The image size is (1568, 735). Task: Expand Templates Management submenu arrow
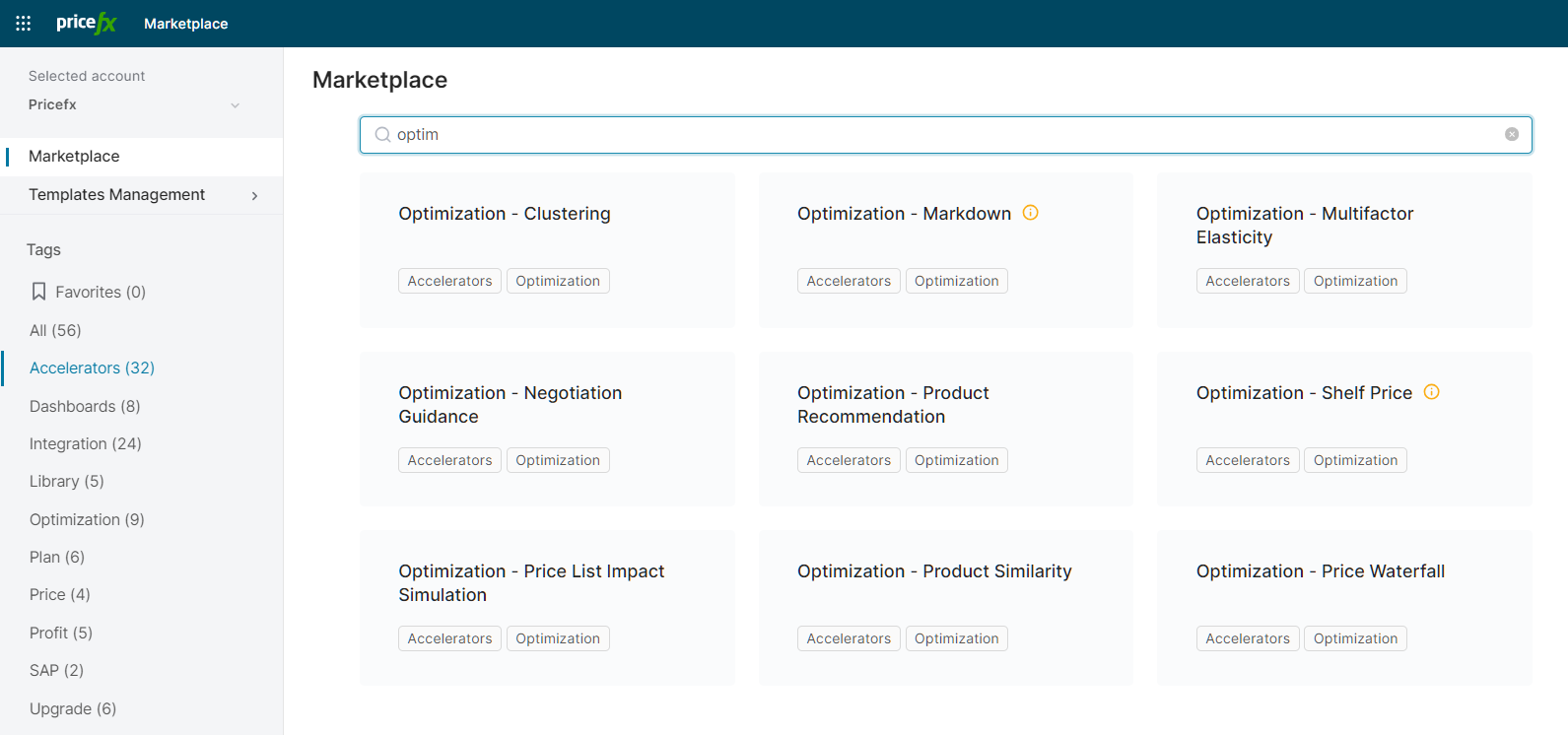tap(254, 195)
